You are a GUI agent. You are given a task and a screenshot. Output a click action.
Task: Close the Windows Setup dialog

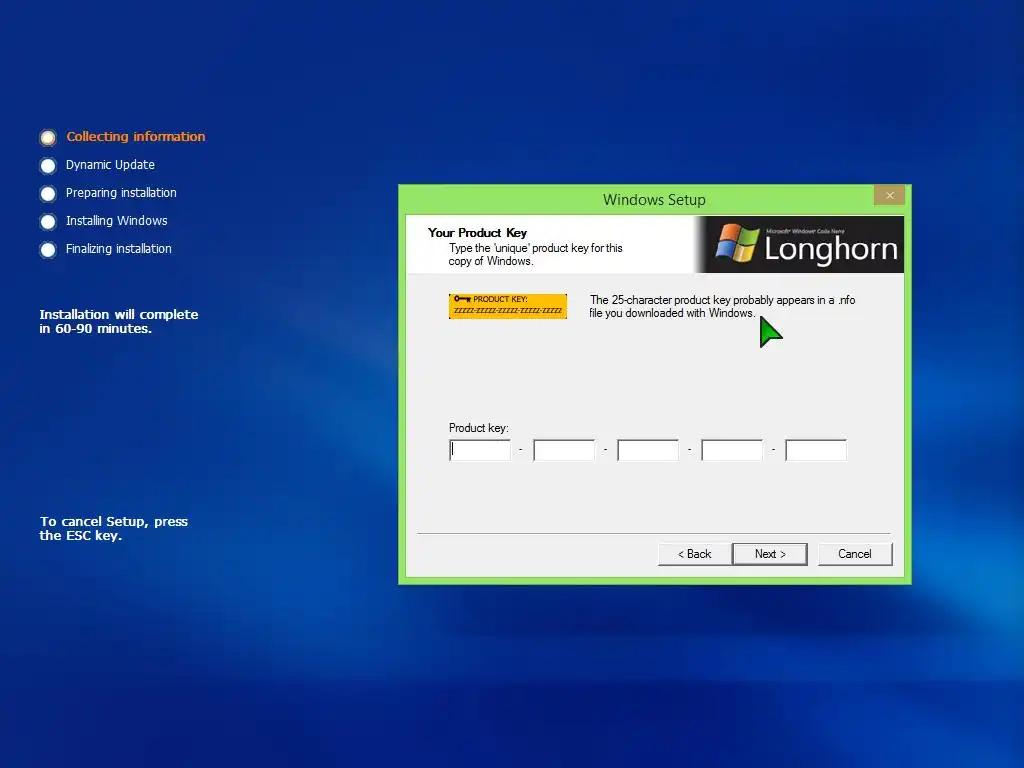click(x=889, y=195)
